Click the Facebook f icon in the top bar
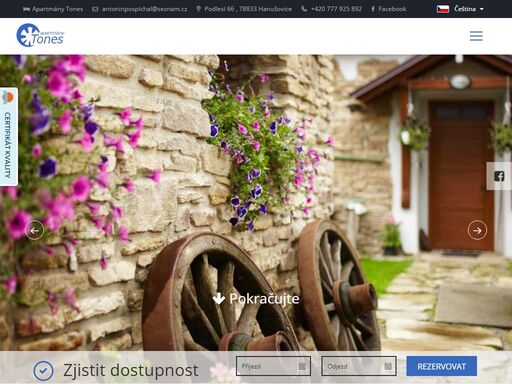Screen dimensions: 512x384 point(373,9)
